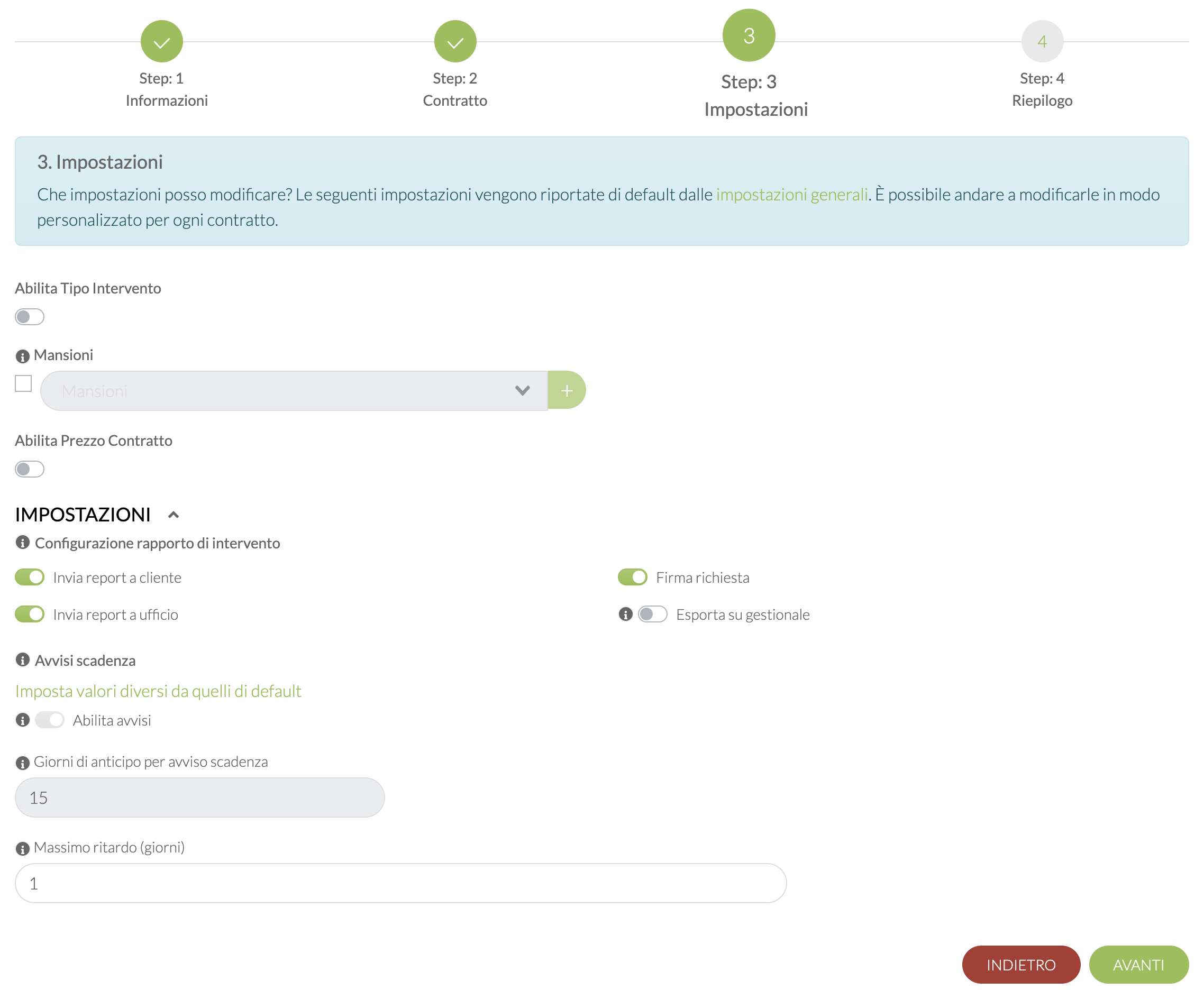Image resolution: width=1204 pixels, height=990 pixels.
Task: Disable the Firma richiesta toggle
Action: click(632, 577)
